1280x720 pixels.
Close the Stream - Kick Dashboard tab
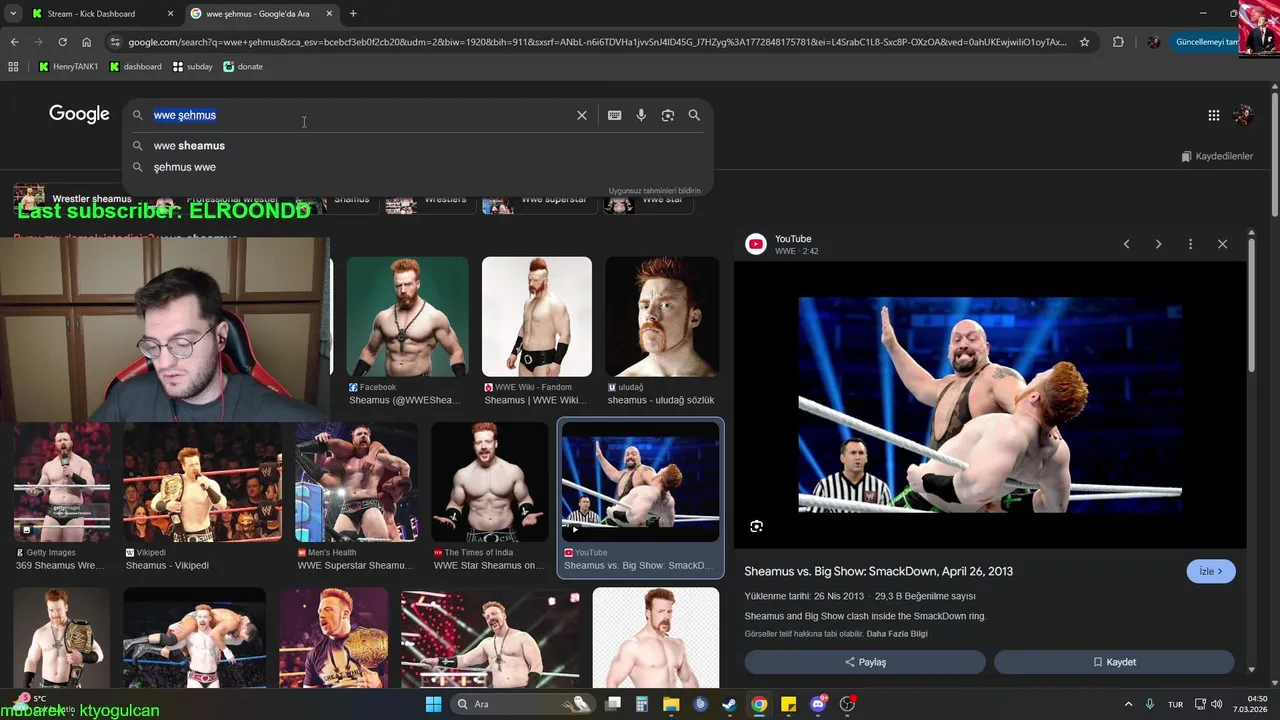click(170, 14)
